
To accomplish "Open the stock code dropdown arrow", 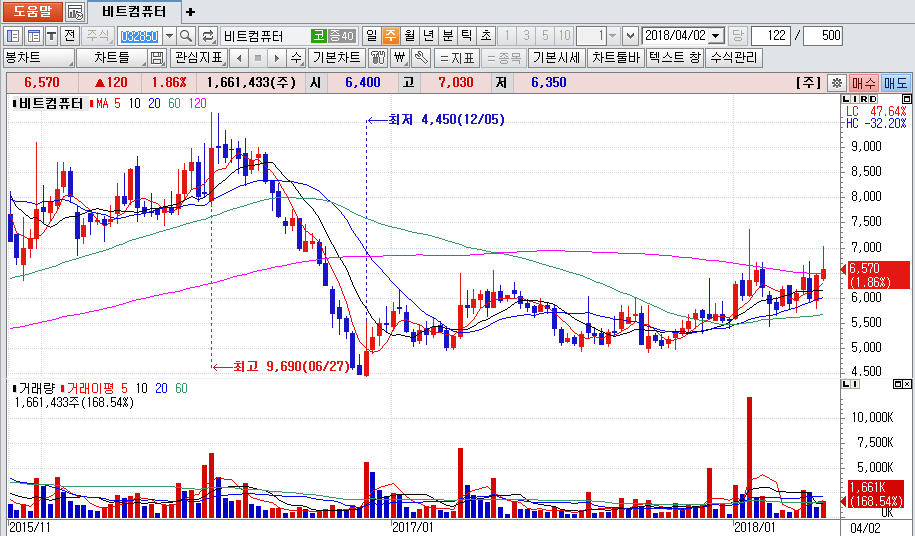I will 168,36.
